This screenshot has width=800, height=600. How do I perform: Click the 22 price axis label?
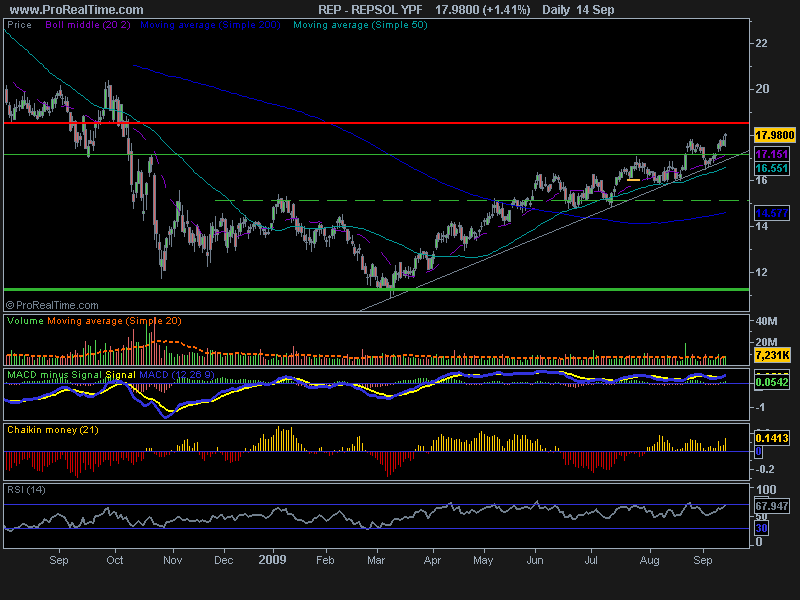761,43
